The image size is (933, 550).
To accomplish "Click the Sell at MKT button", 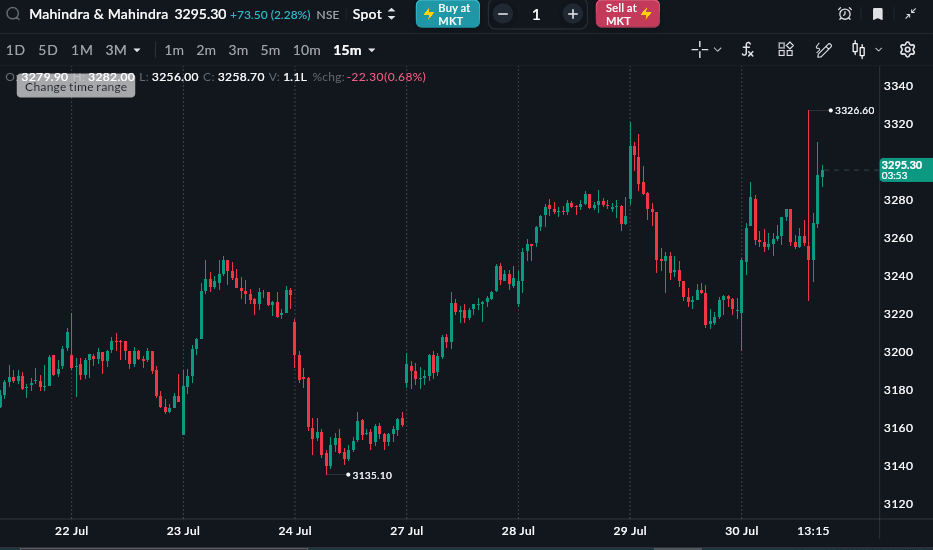I will [x=628, y=14].
